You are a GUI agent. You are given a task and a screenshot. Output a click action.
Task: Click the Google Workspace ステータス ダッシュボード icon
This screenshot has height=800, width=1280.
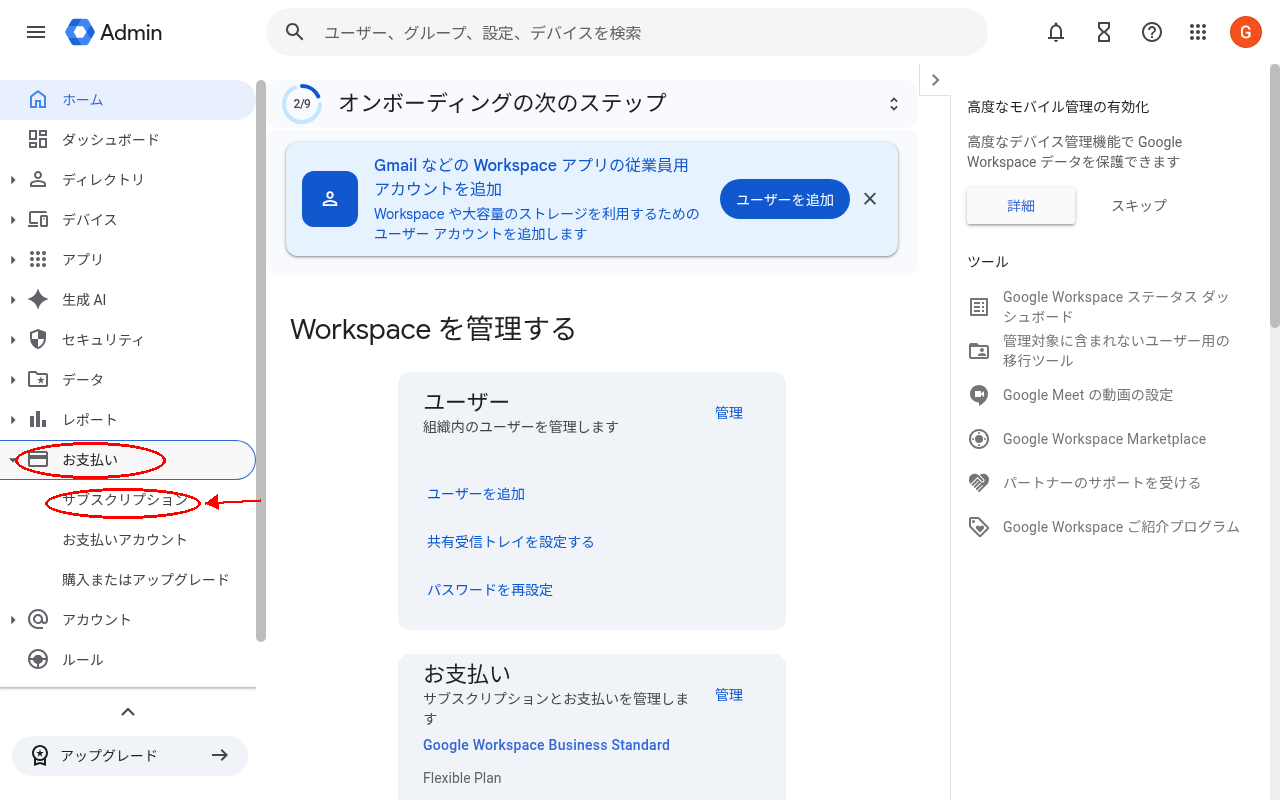point(978,306)
